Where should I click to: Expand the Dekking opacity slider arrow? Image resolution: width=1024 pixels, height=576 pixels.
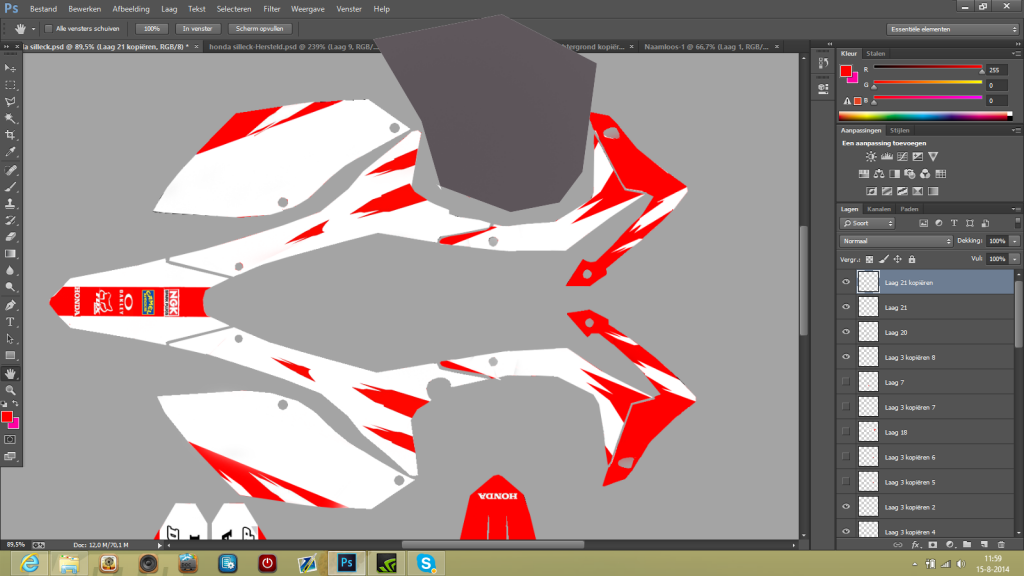coord(1015,241)
